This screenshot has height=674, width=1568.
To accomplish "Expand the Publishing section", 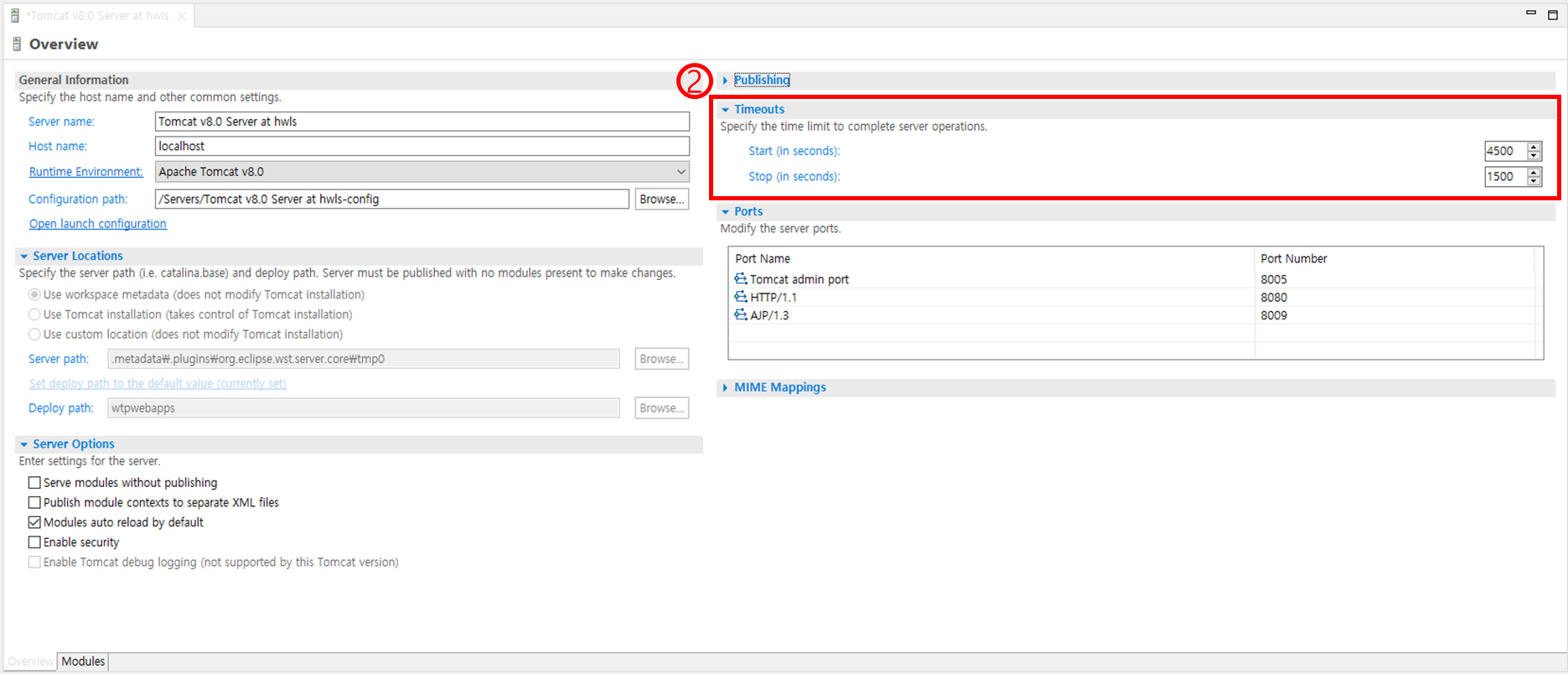I will click(x=725, y=80).
